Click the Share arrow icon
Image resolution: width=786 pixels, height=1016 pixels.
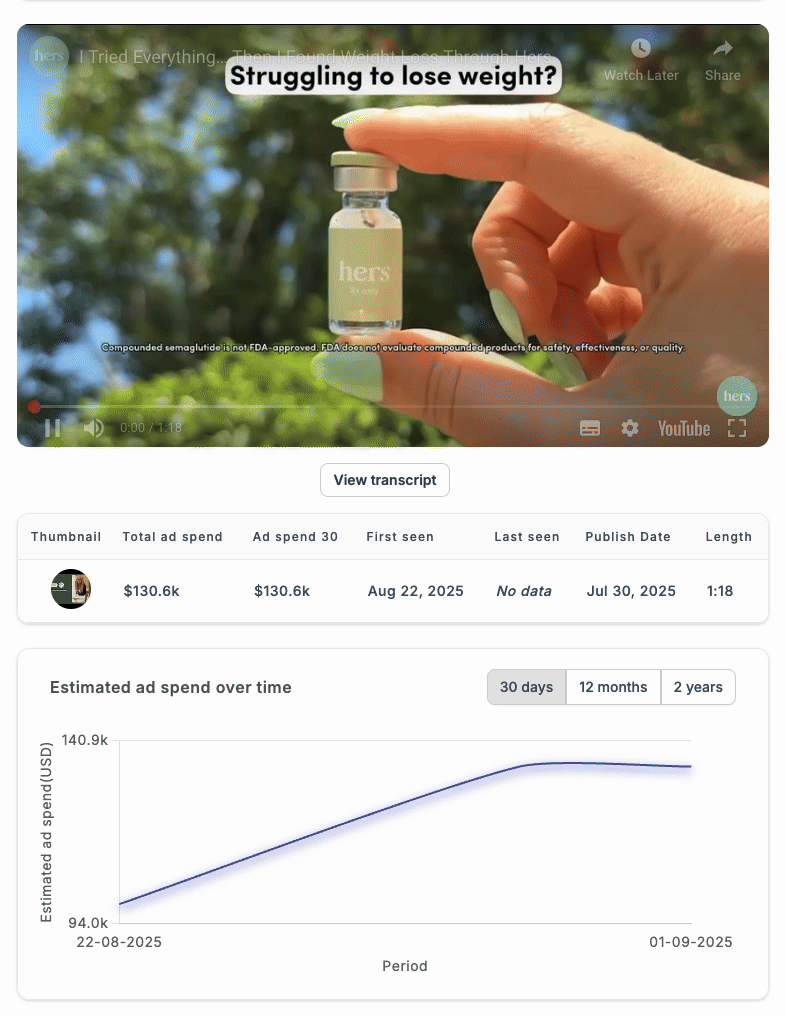[722, 48]
